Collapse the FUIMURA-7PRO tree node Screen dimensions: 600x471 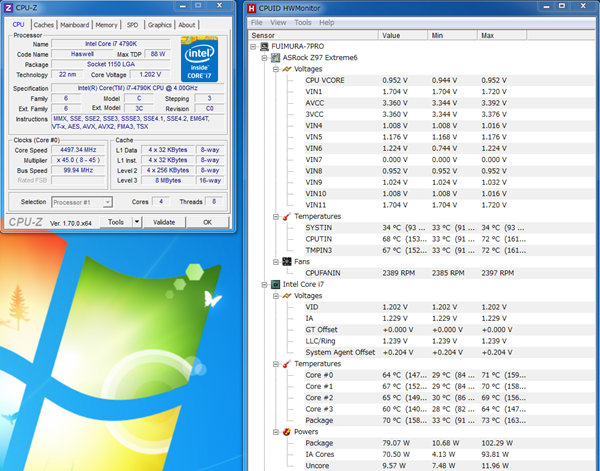[253, 47]
